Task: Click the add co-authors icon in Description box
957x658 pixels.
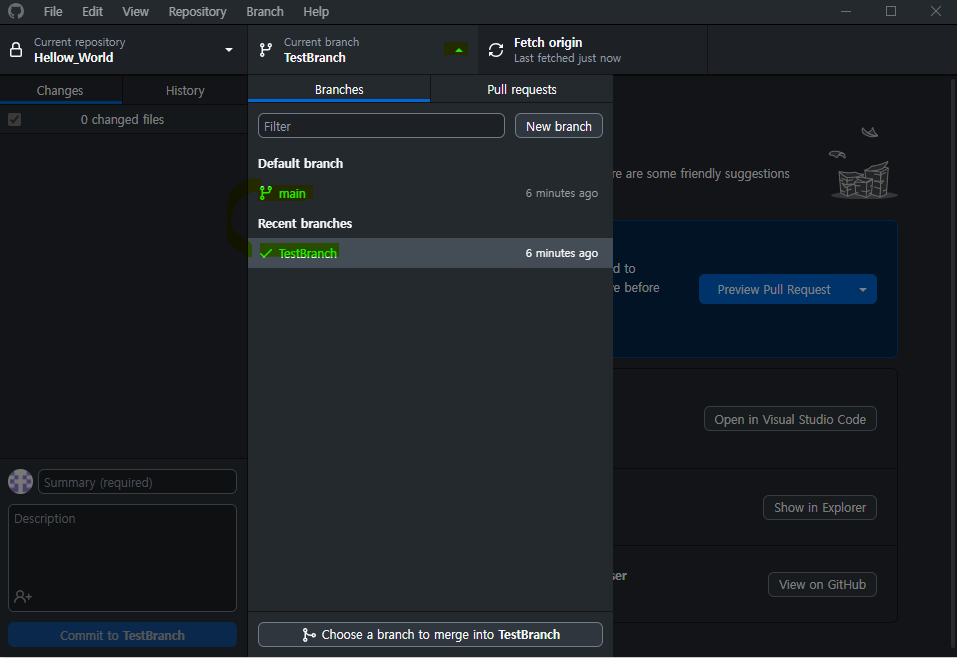Action: click(x=23, y=596)
